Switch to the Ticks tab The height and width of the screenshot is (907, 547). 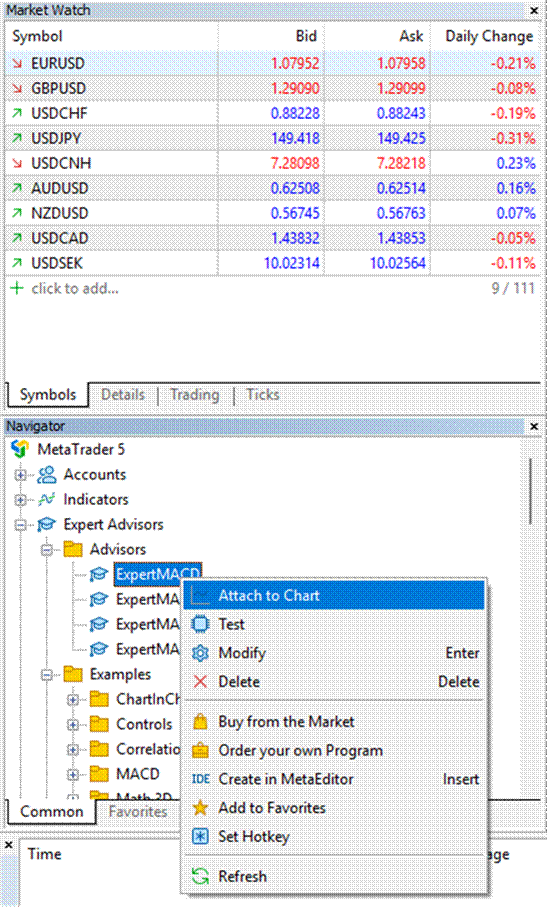coord(263,394)
